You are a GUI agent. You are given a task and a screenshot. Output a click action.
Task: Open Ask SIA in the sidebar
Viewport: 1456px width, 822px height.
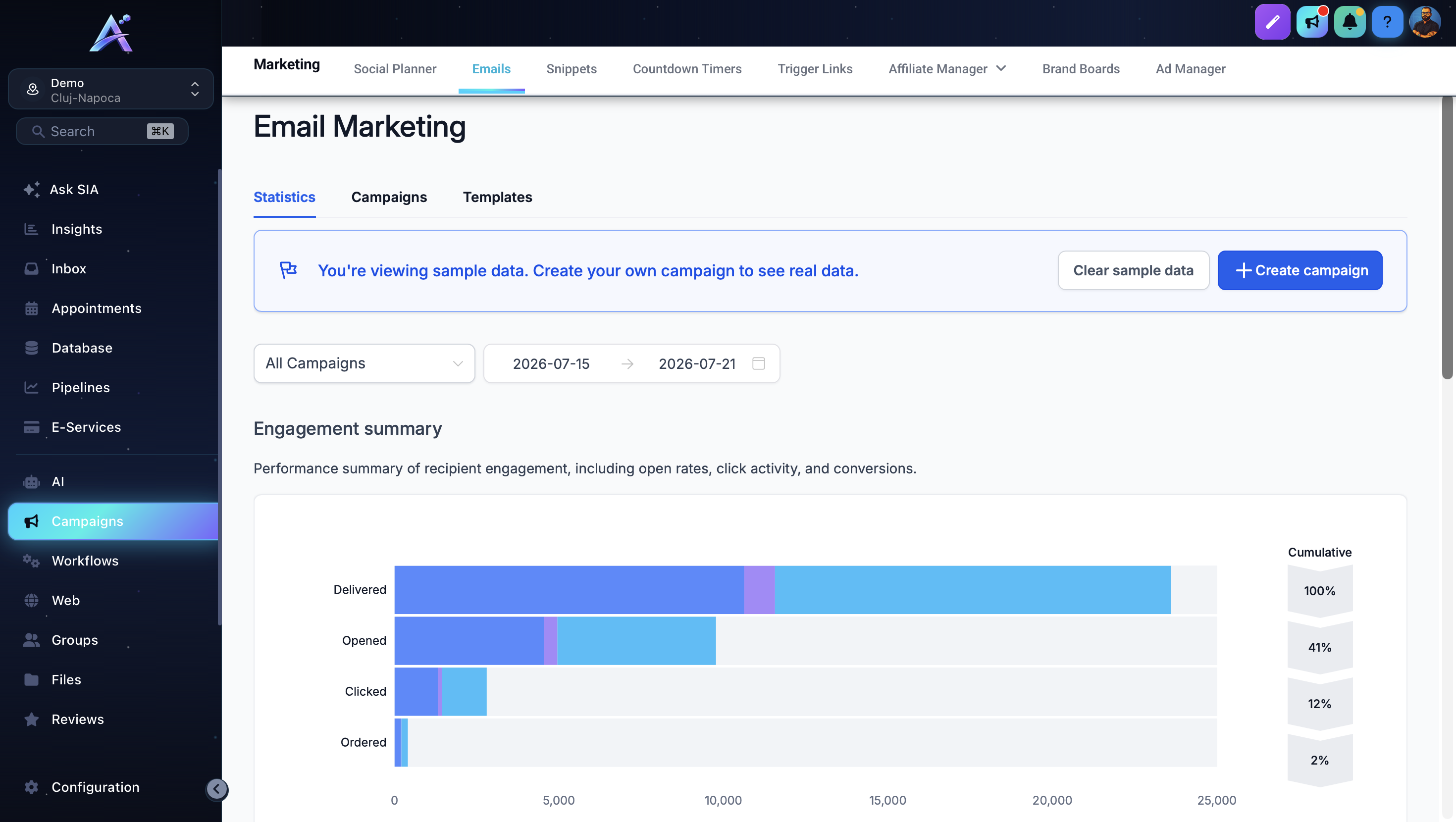coord(73,189)
